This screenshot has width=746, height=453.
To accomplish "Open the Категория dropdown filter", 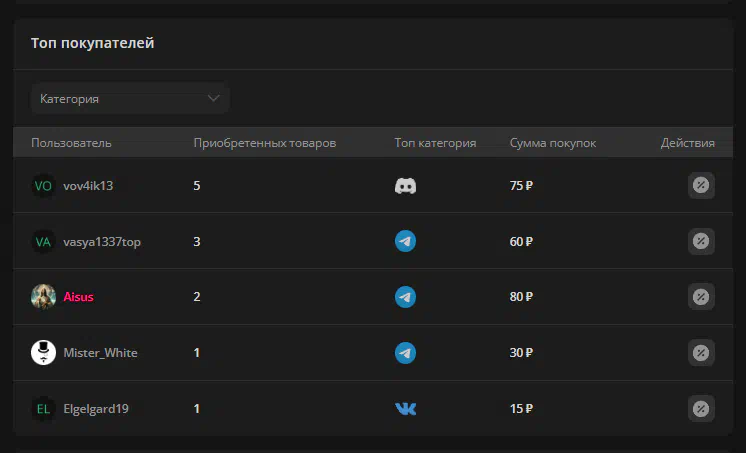I will tap(130, 98).
